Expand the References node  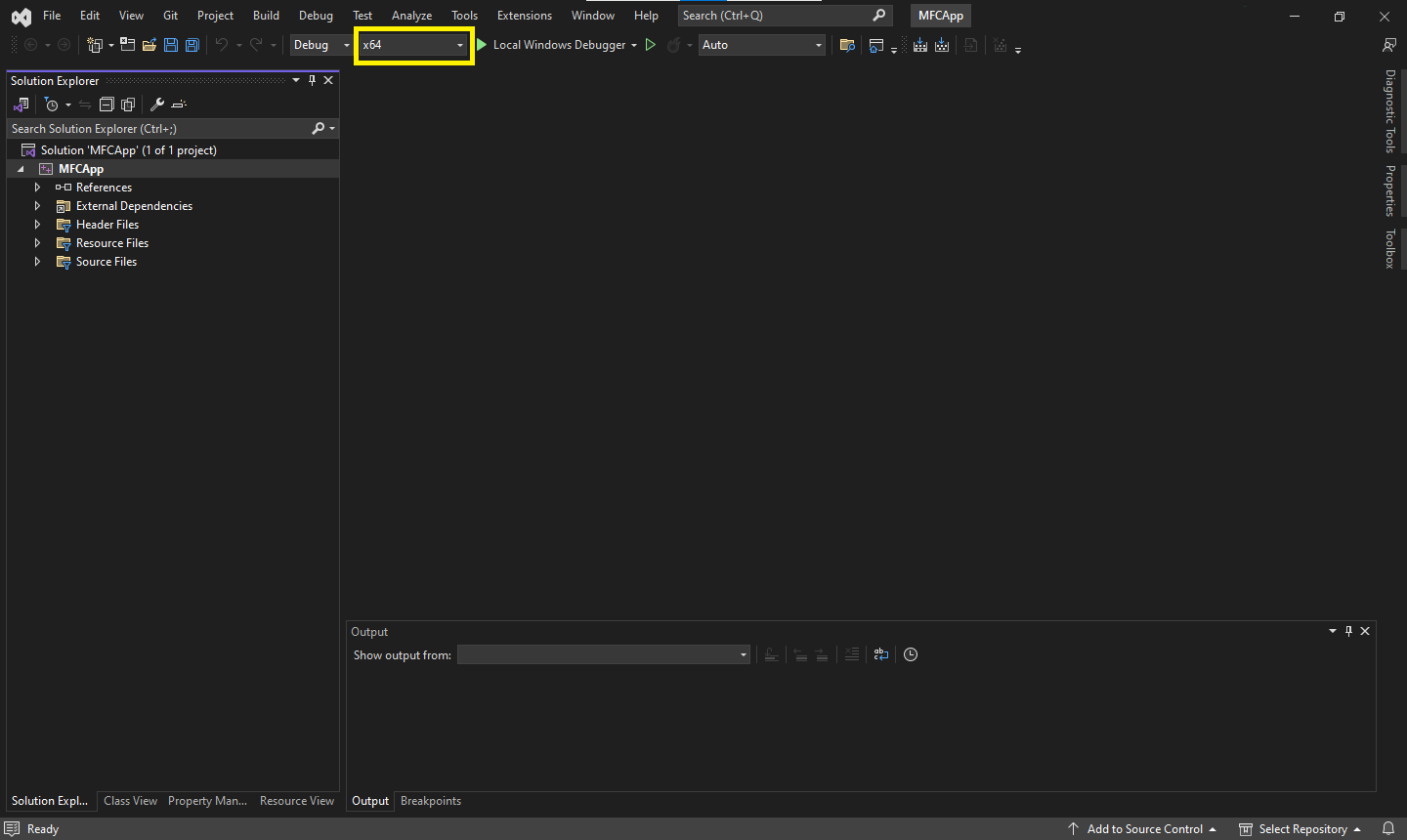pyautogui.click(x=37, y=188)
